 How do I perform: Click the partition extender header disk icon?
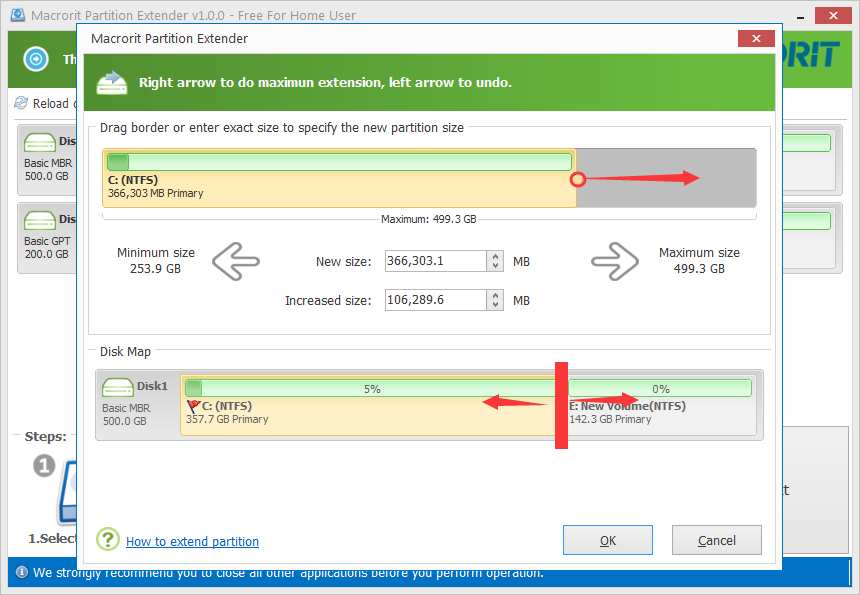point(112,82)
